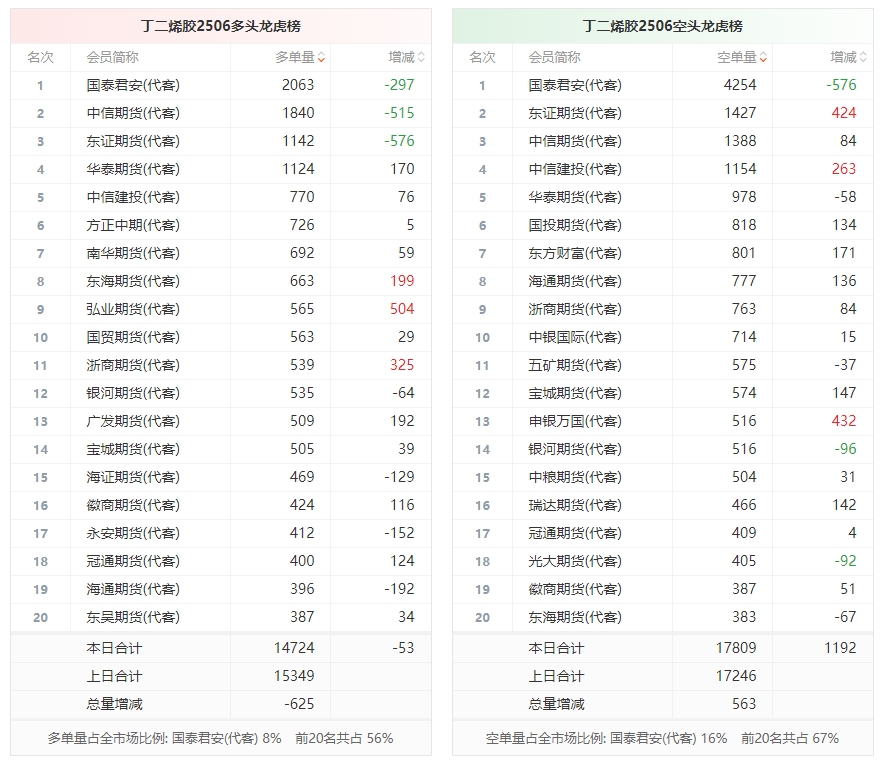Click 中信建投(代客) in short table rank 4
The height and width of the screenshot is (765, 885).
pyautogui.click(x=575, y=169)
